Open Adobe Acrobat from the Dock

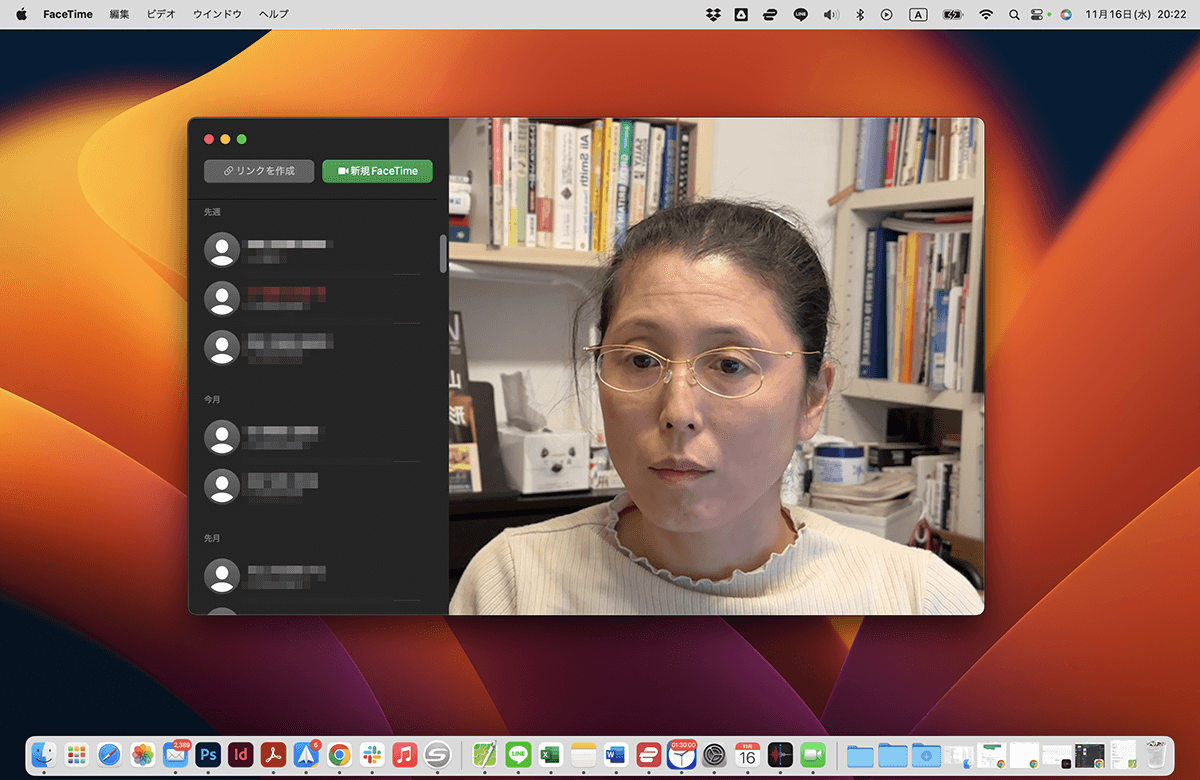click(x=274, y=754)
